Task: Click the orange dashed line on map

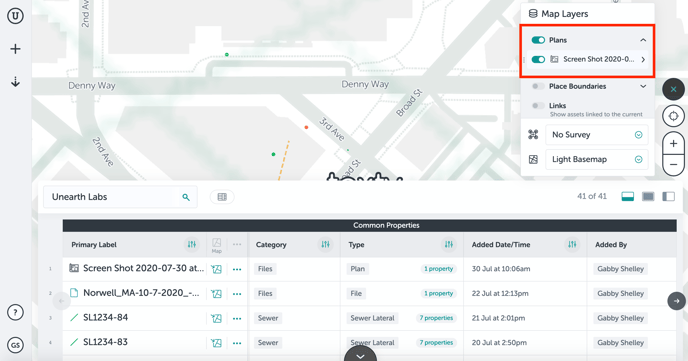Action: [283, 161]
